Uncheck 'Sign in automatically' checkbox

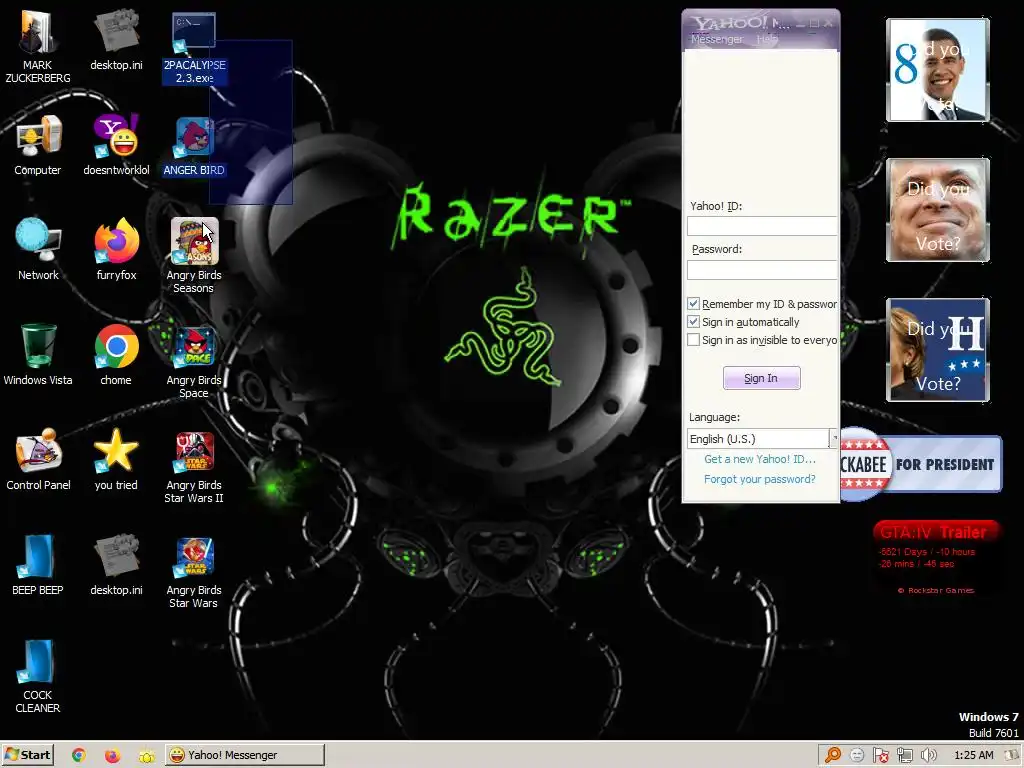click(x=694, y=322)
